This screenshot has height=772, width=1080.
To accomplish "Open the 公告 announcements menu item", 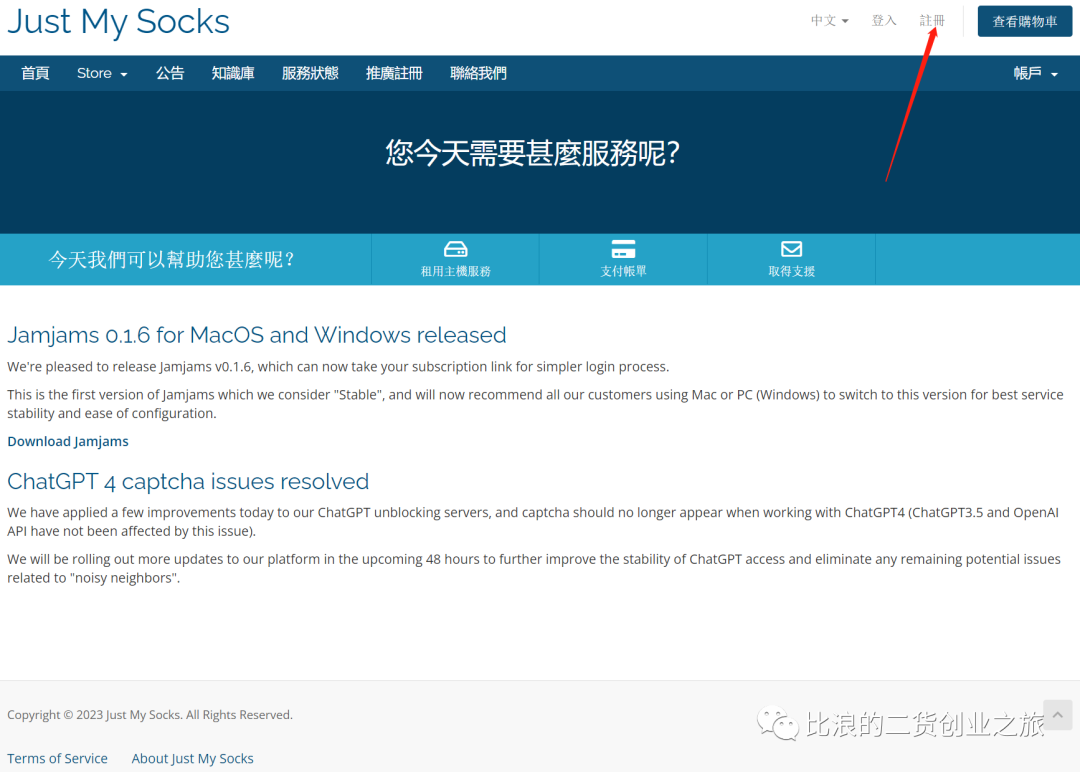I will point(169,73).
